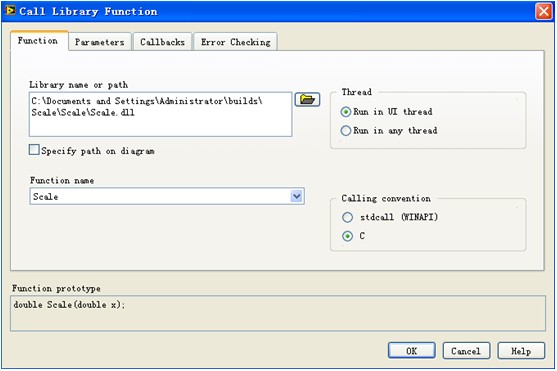Screen dimensions: 557x371
Task: Open Help for this dialog
Action: pos(521,351)
